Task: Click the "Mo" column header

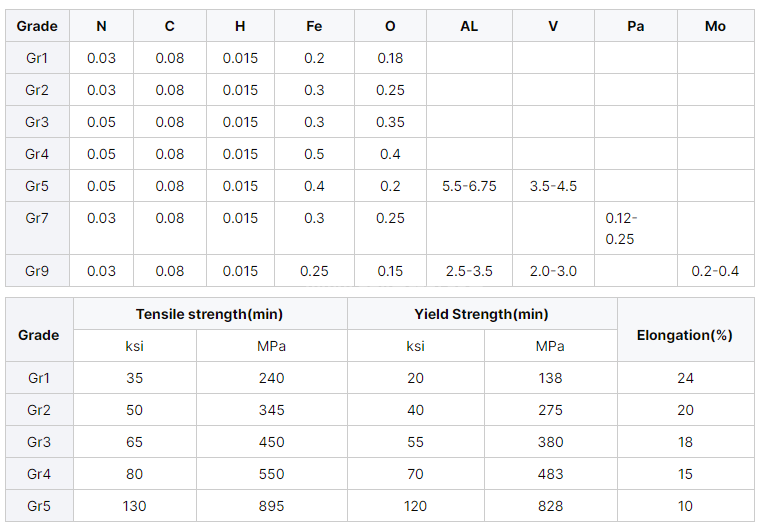Action: tap(715, 26)
